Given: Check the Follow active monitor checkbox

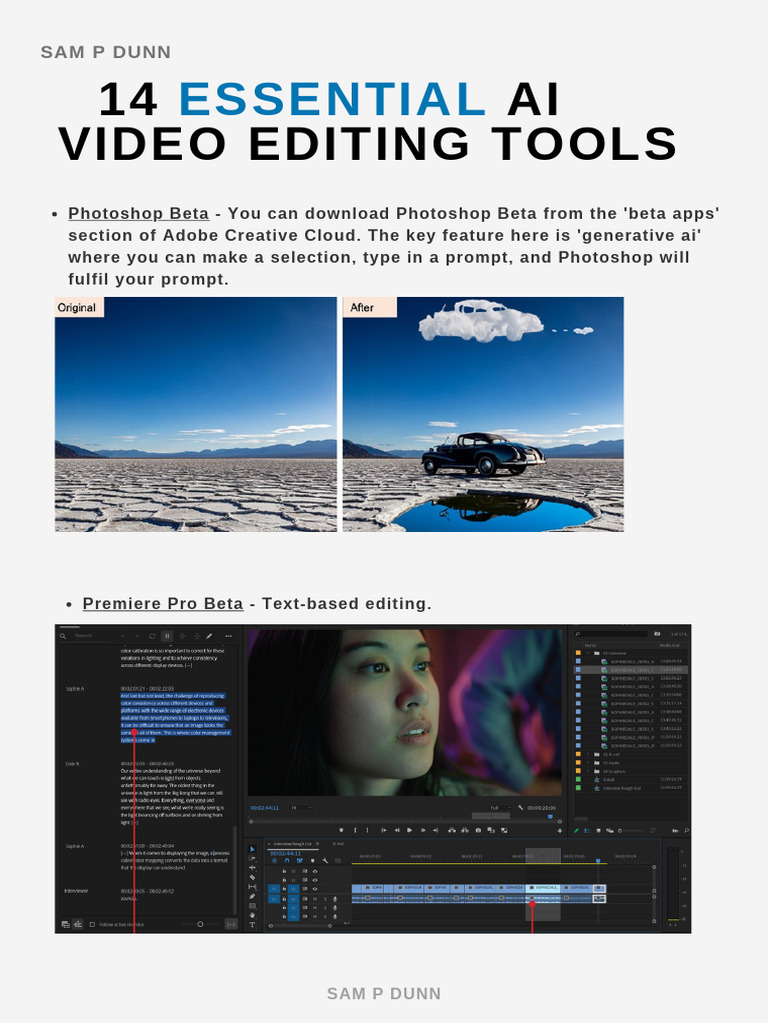Looking at the screenshot, I should click(92, 924).
